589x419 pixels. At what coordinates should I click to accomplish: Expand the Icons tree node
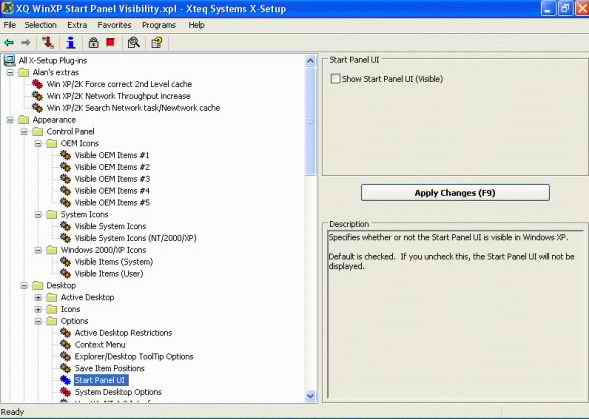pyautogui.click(x=38, y=309)
